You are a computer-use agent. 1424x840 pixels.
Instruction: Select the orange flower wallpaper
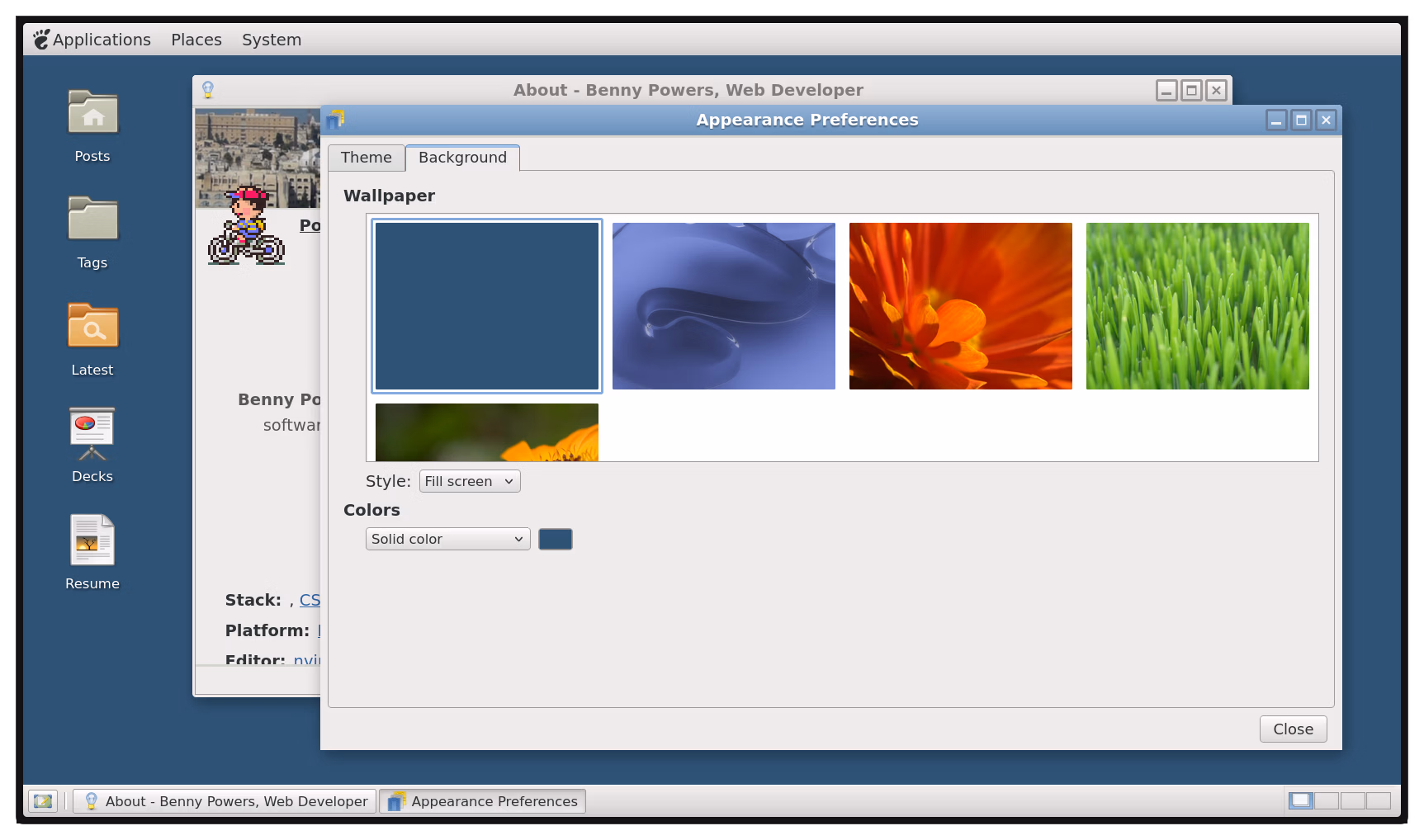960,306
